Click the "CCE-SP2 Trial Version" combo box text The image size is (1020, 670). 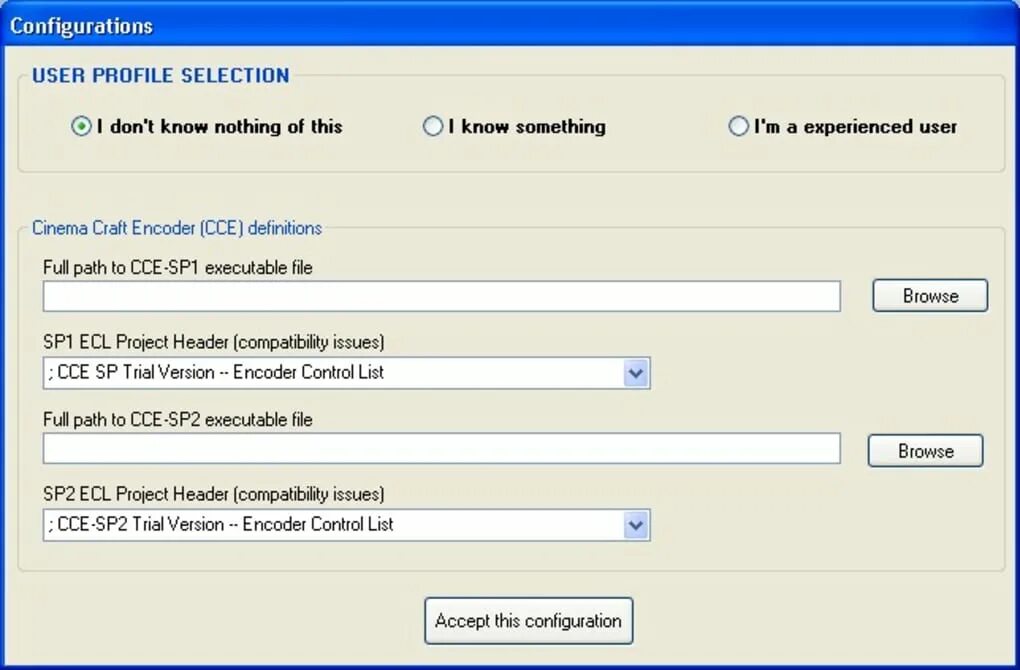point(221,524)
